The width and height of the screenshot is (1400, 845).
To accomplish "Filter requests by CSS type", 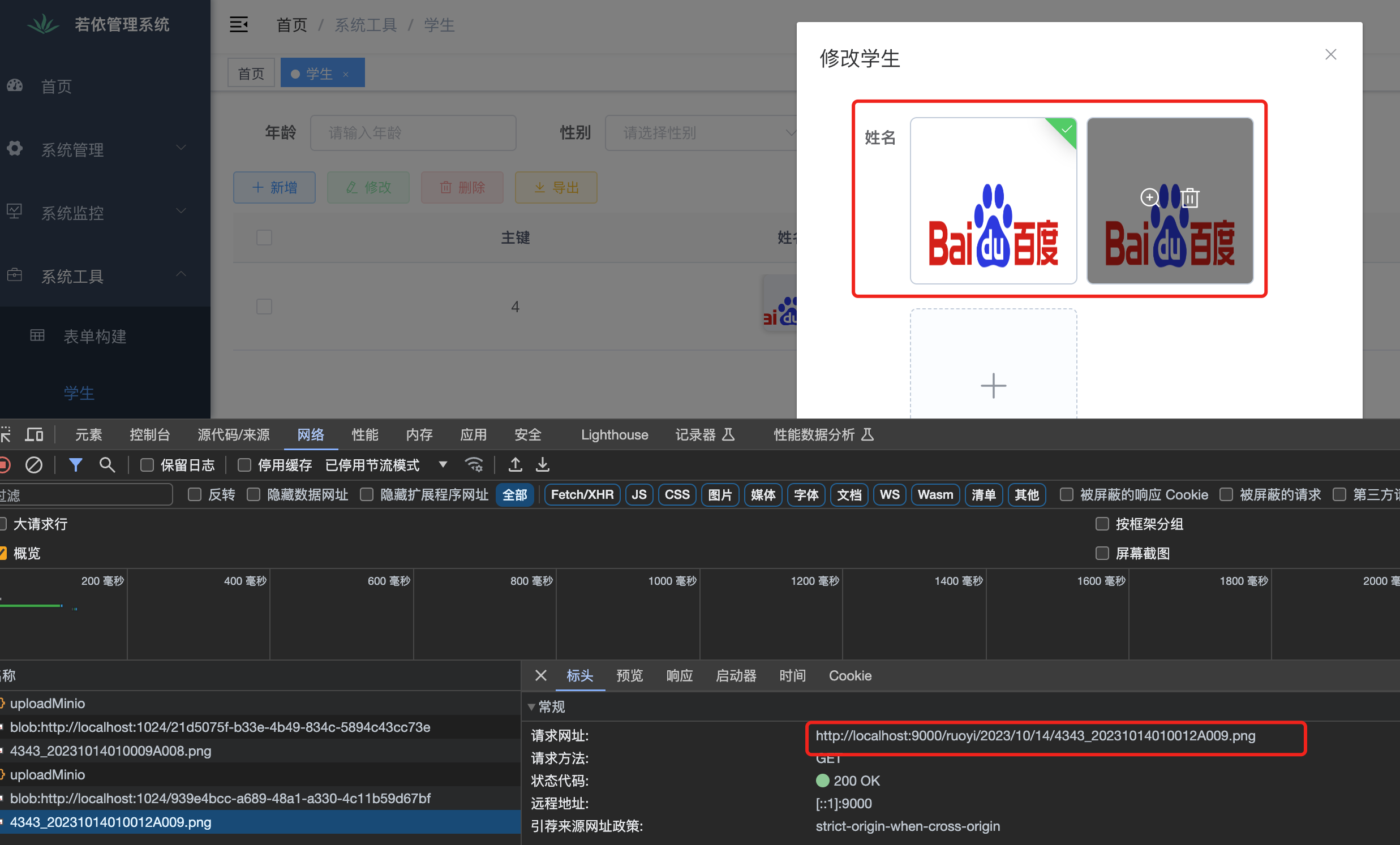I will (x=677, y=495).
